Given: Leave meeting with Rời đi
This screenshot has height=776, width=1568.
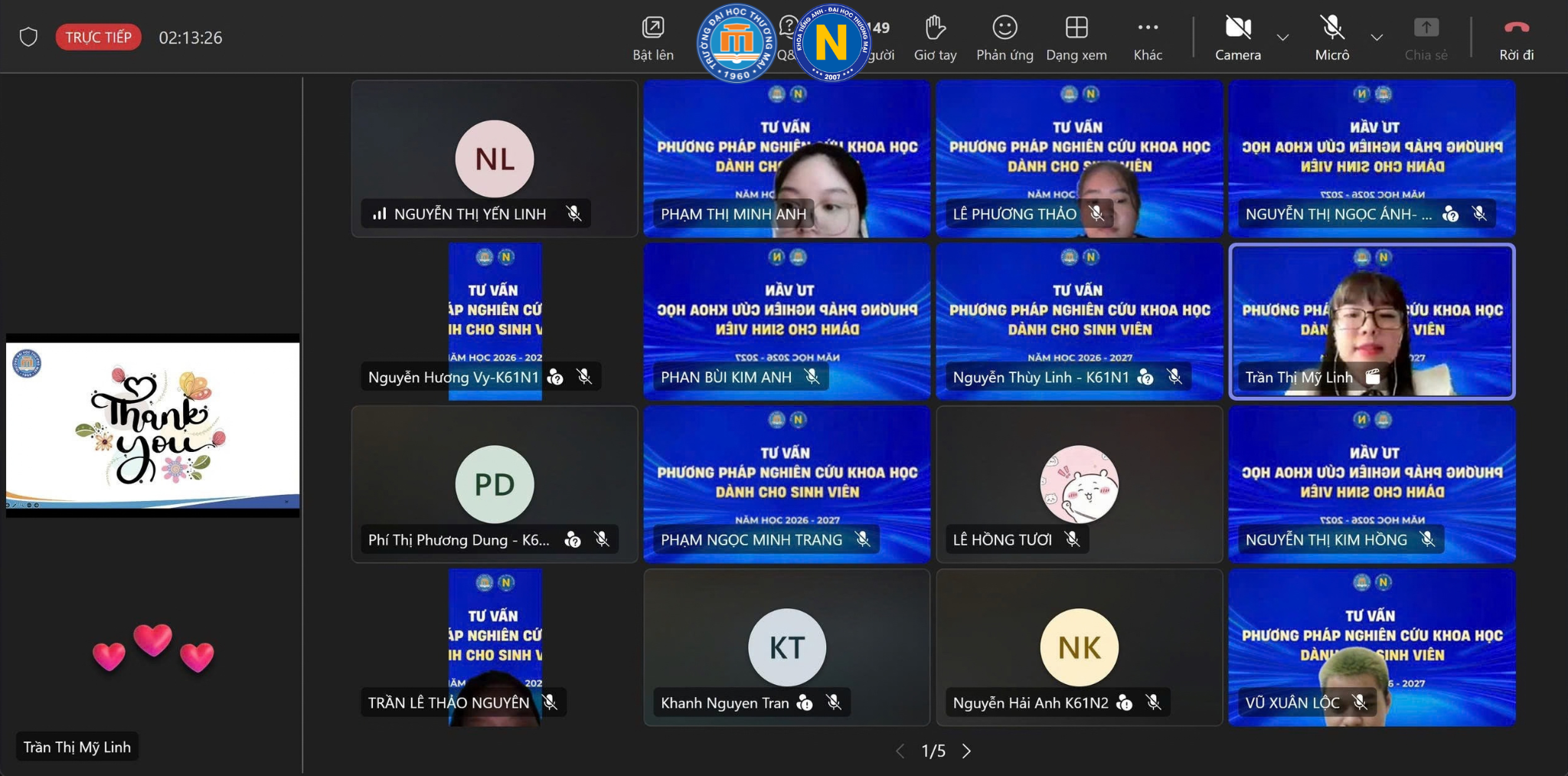Looking at the screenshot, I should pyautogui.click(x=1516, y=38).
